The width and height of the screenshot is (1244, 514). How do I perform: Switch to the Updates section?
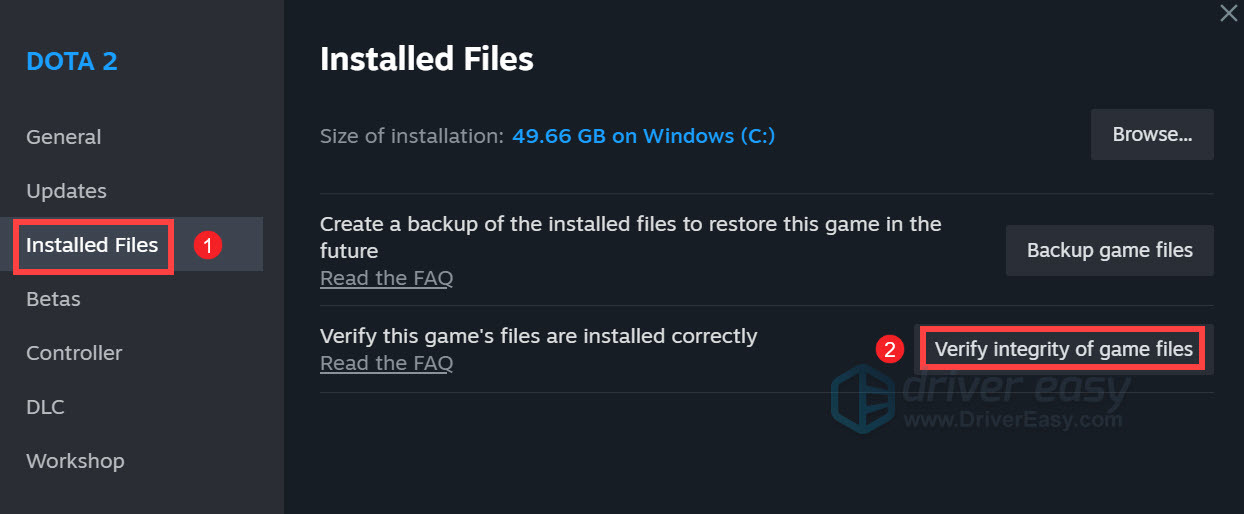pyautogui.click(x=66, y=191)
